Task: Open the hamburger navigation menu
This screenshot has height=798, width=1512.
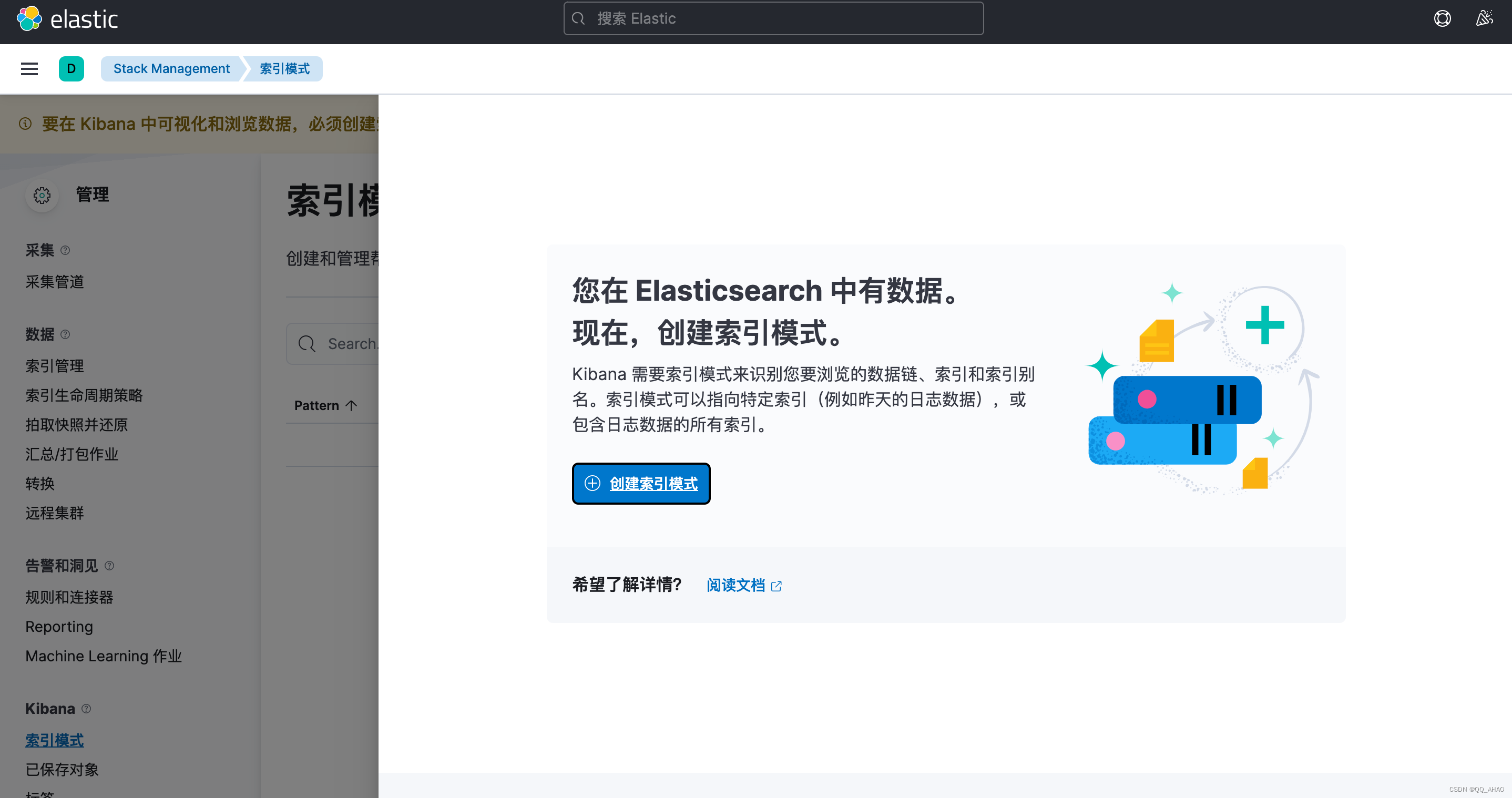Action: pyautogui.click(x=29, y=69)
